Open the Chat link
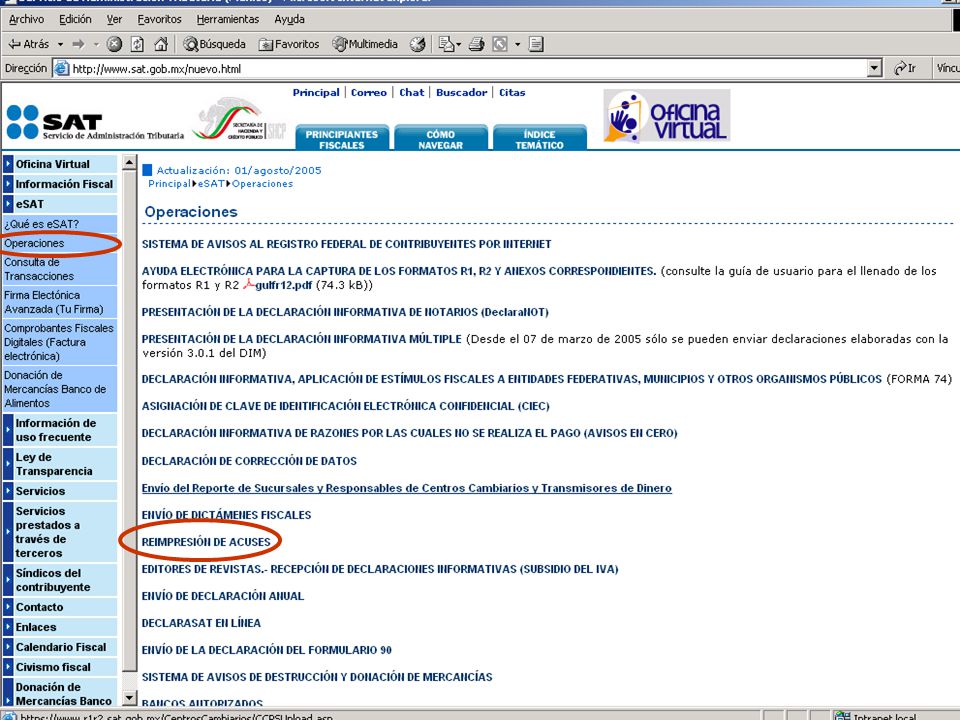960x720 pixels. 411,92
